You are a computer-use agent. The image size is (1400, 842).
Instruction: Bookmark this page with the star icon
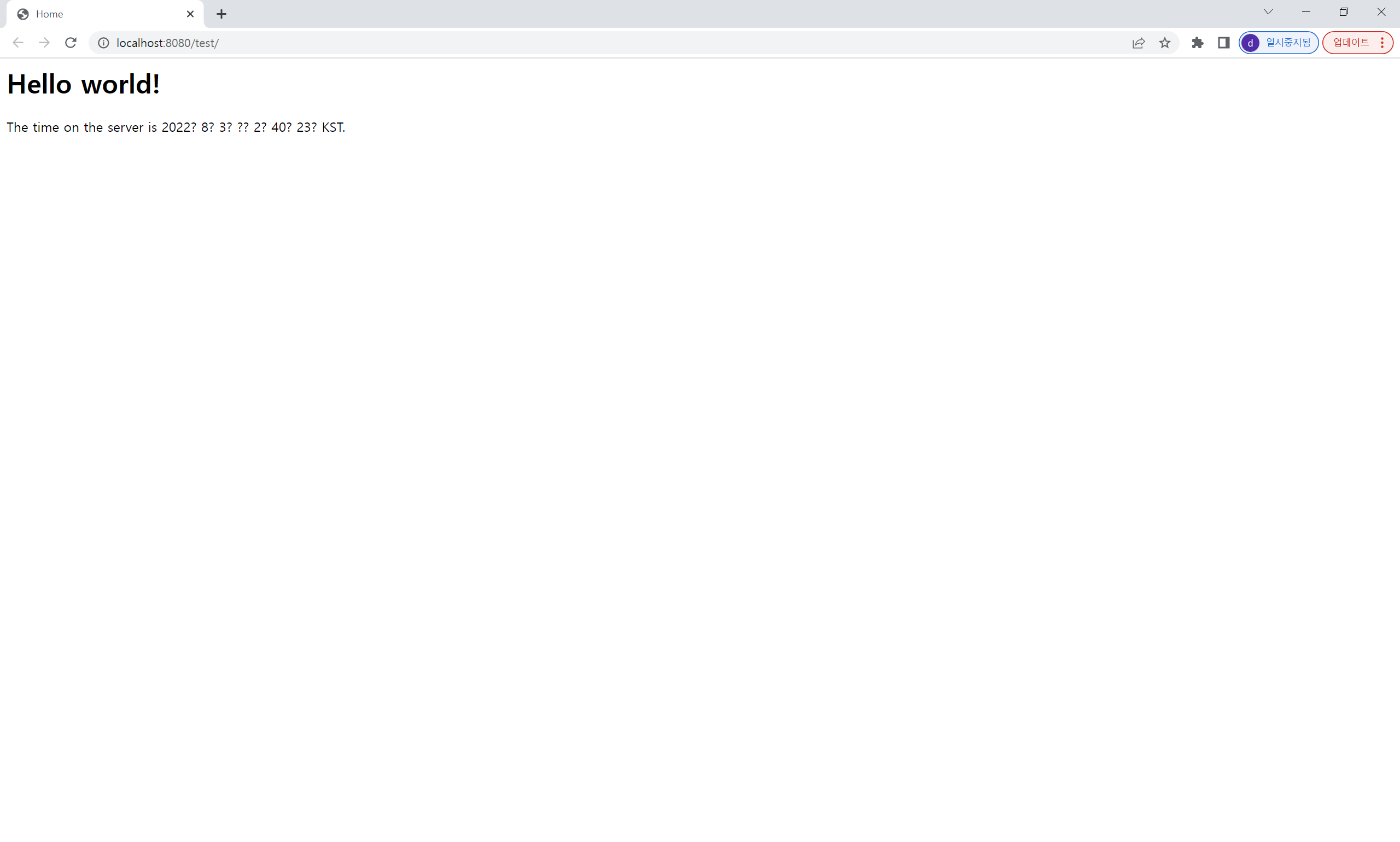pyautogui.click(x=1164, y=43)
